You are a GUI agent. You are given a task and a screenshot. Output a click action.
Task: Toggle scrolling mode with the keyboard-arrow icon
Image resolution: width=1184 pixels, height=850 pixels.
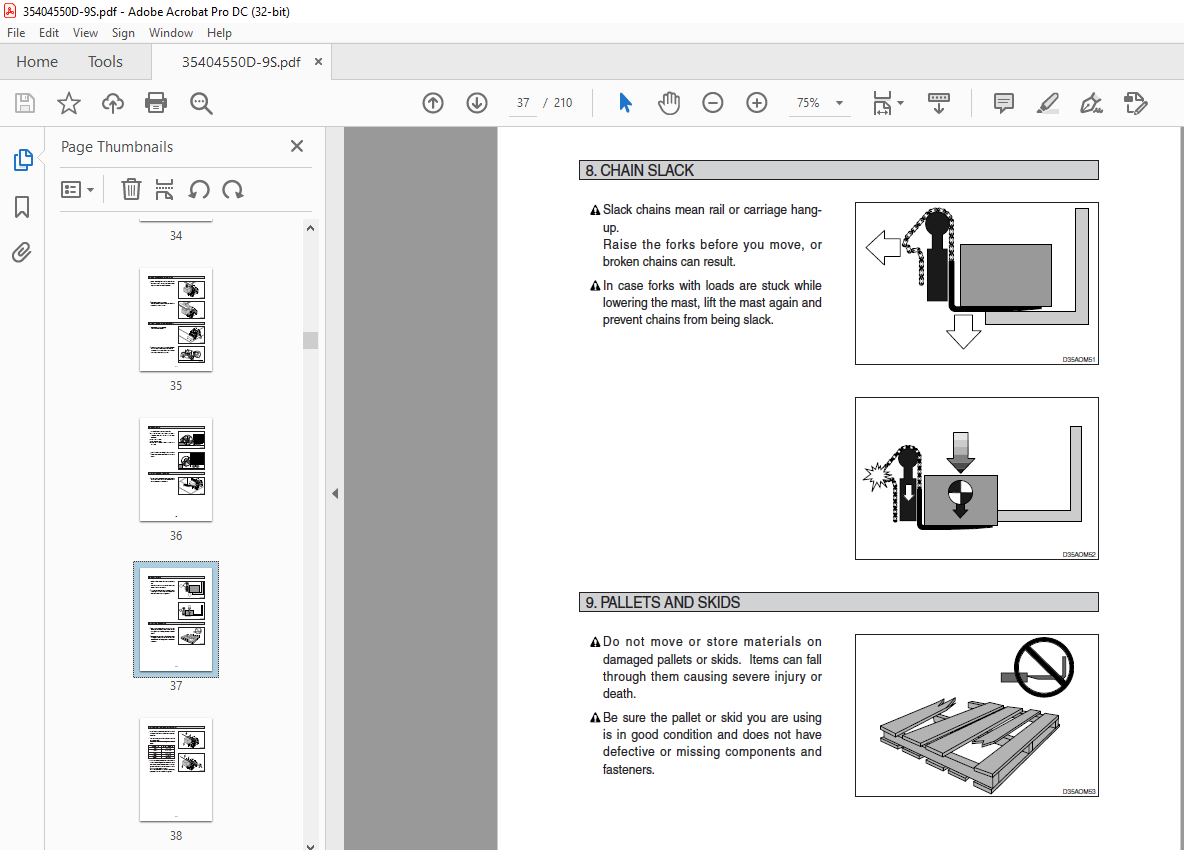point(939,103)
